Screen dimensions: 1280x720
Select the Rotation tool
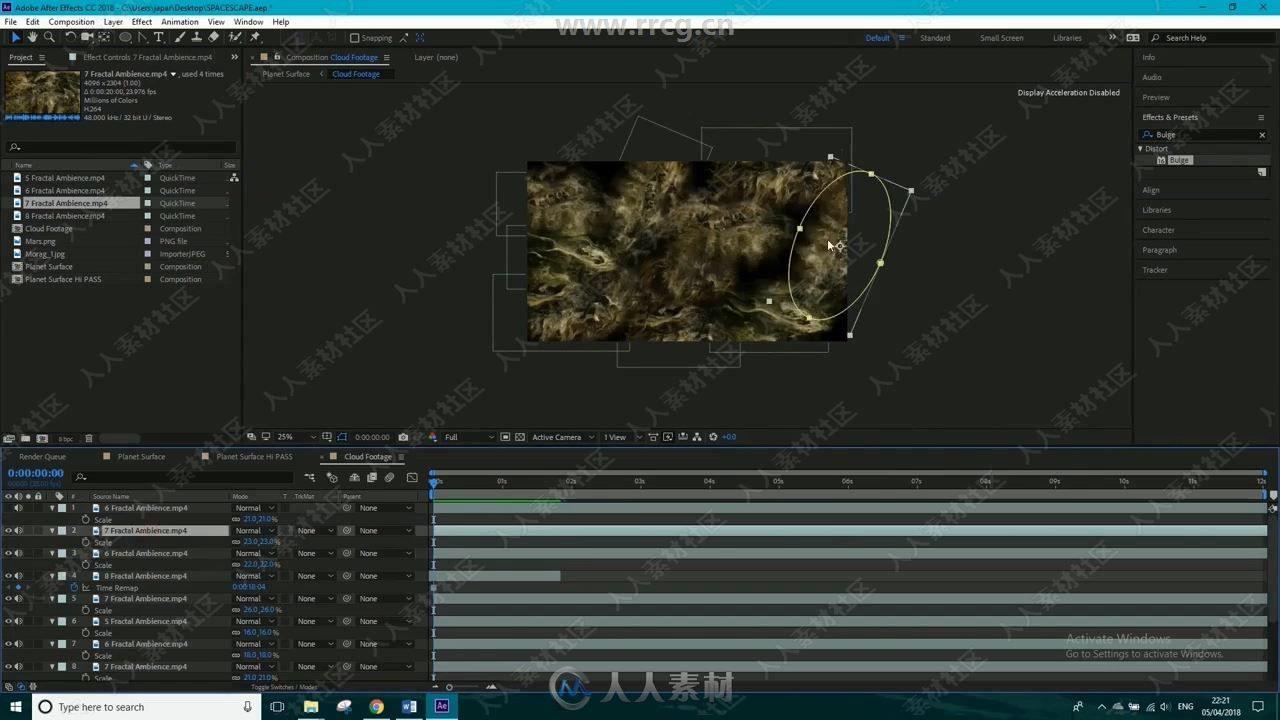click(70, 37)
